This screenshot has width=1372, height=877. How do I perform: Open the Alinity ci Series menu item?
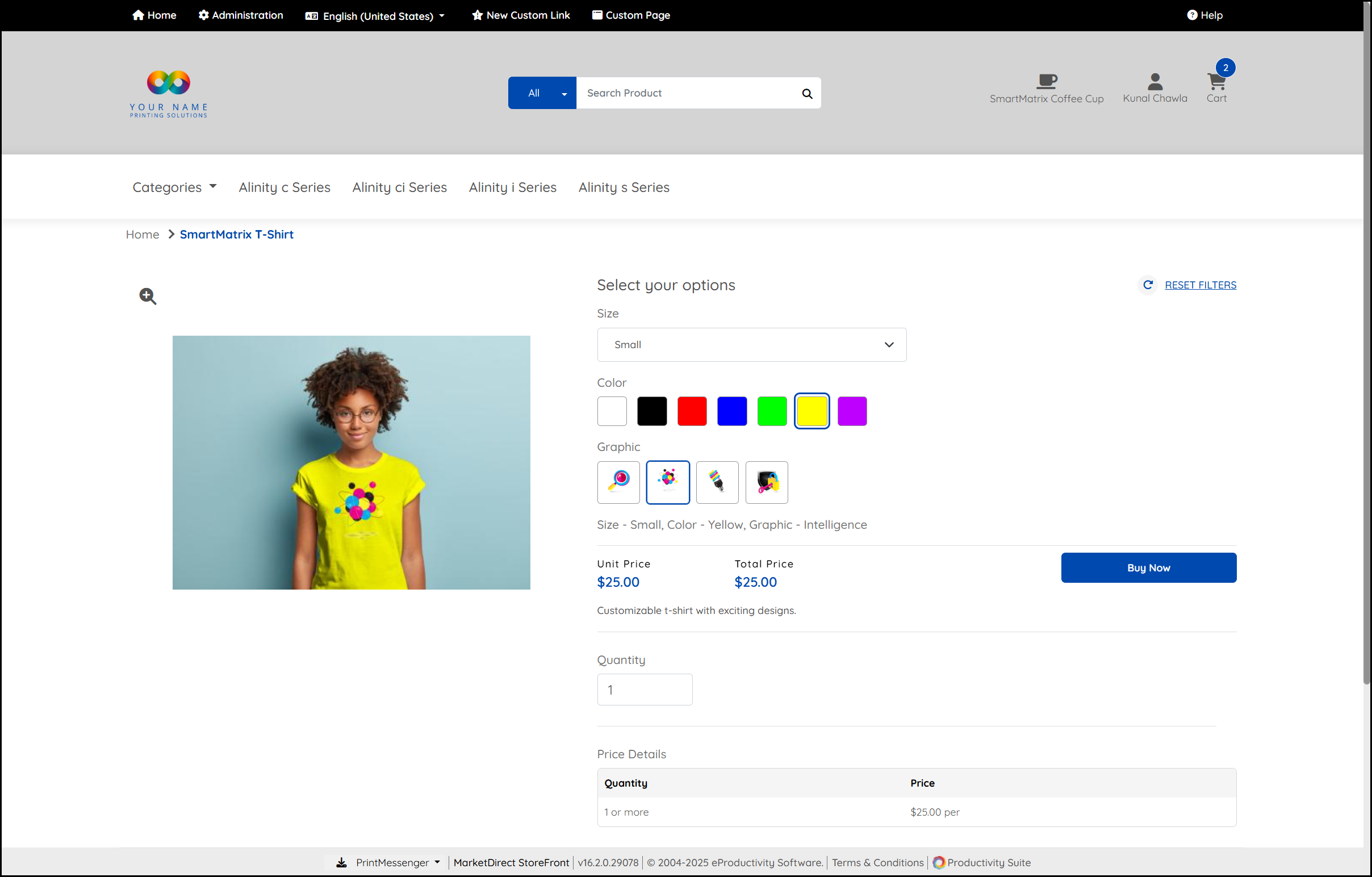tap(399, 187)
